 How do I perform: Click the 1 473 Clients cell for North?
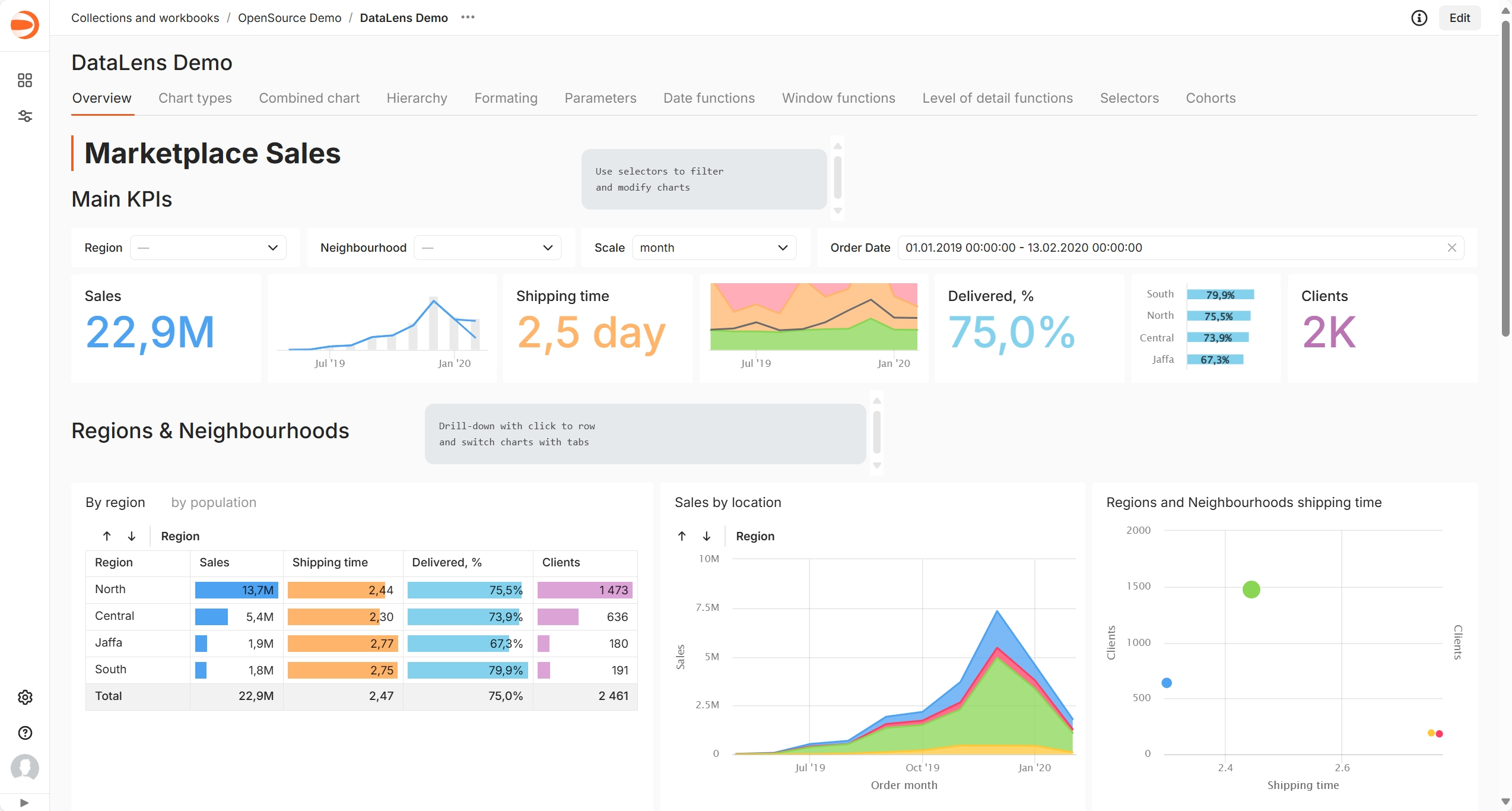(585, 590)
